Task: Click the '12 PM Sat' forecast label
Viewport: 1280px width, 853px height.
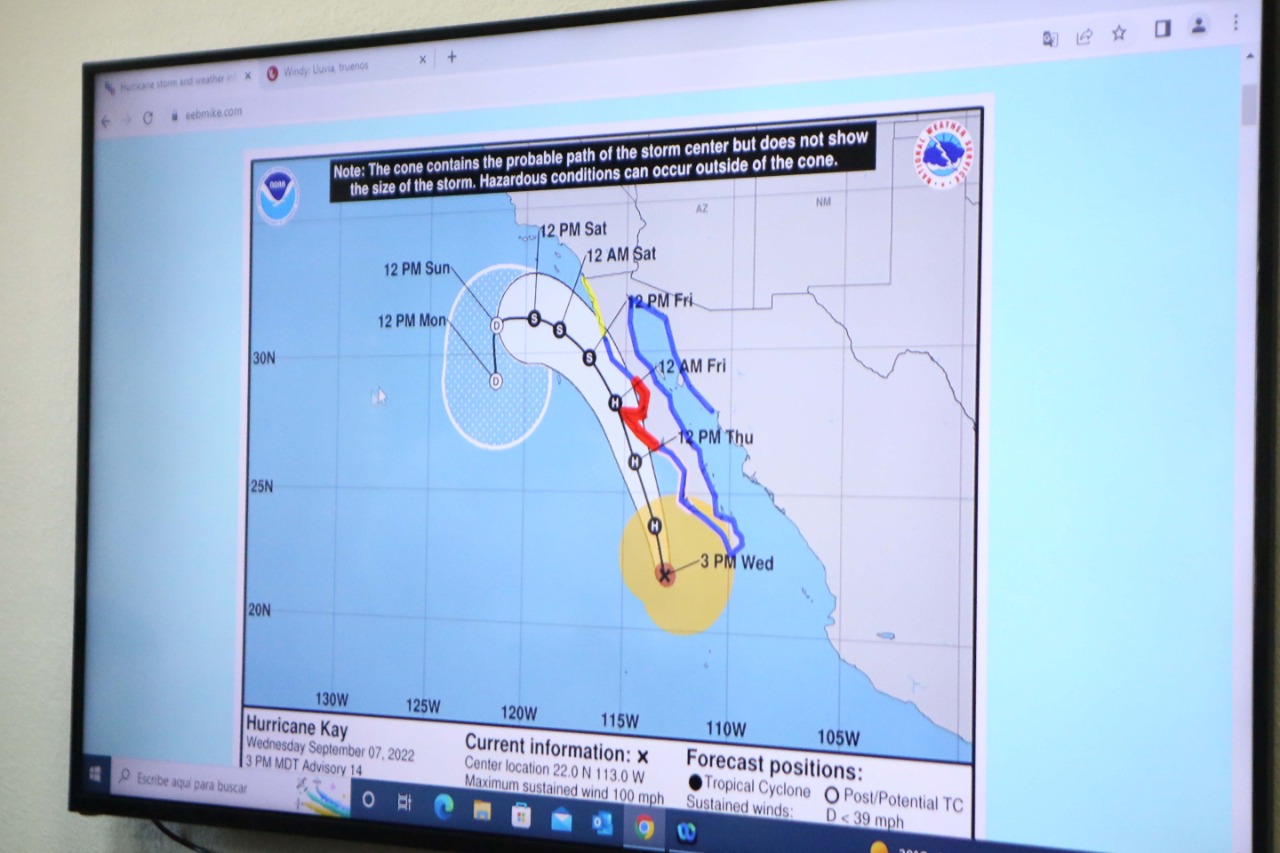Action: coord(574,230)
